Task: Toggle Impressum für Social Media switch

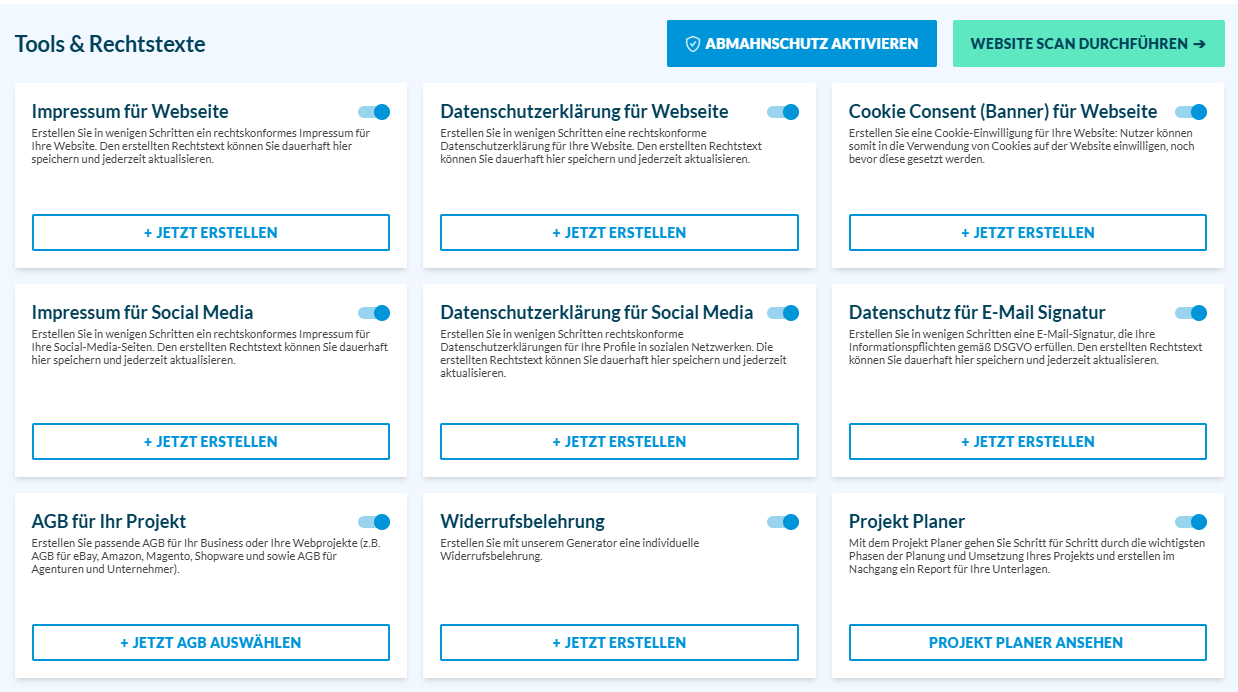Action: click(x=374, y=313)
